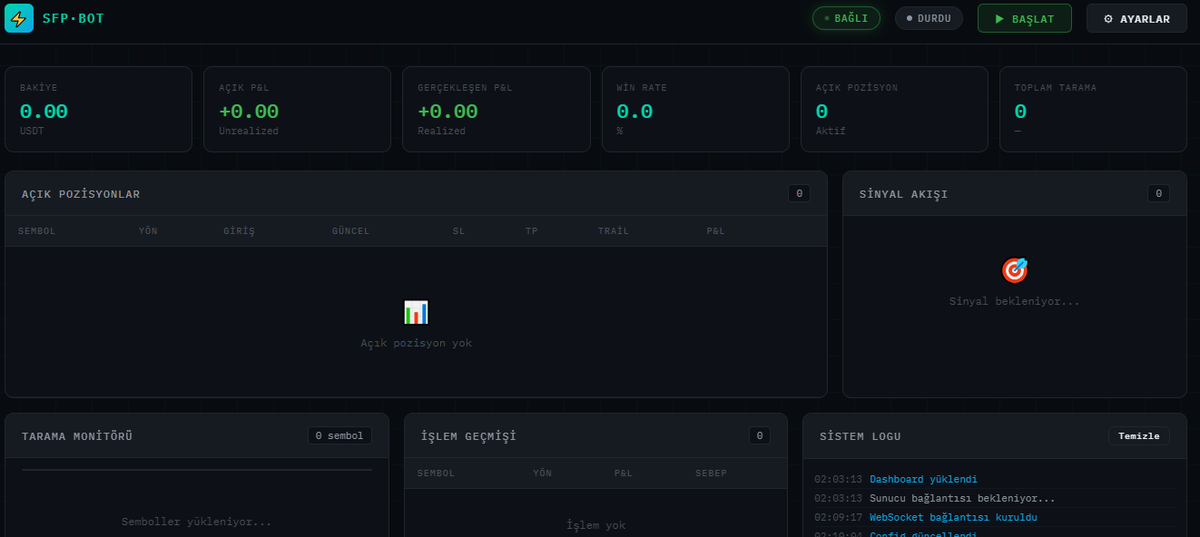This screenshot has width=1200, height=537.
Task: Click the SL column header
Action: (x=458, y=231)
